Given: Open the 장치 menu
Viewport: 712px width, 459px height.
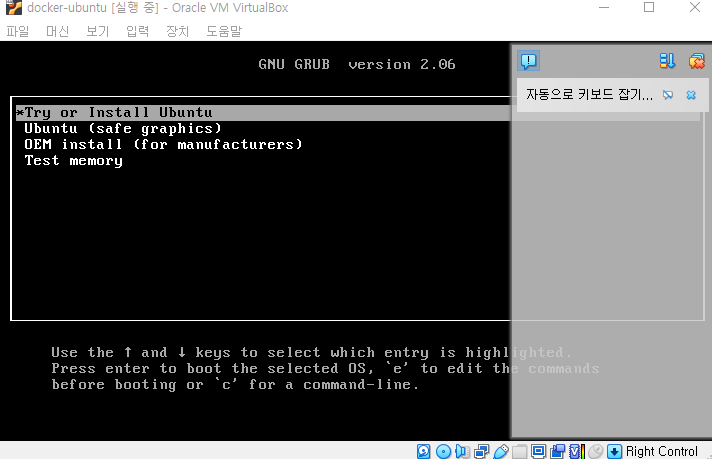Looking at the screenshot, I should coord(178,31).
